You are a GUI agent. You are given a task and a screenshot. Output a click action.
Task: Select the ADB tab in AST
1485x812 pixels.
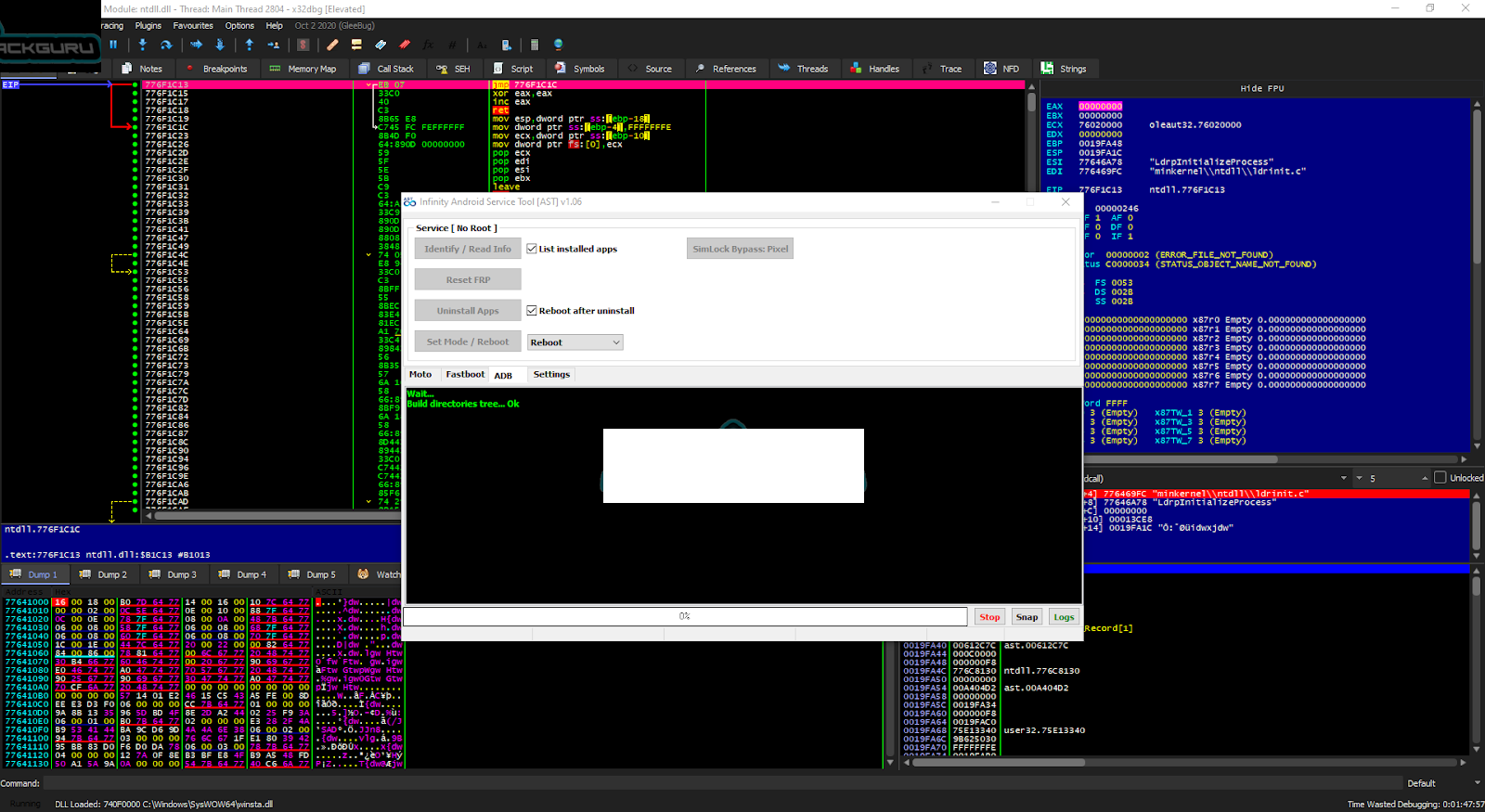(503, 375)
